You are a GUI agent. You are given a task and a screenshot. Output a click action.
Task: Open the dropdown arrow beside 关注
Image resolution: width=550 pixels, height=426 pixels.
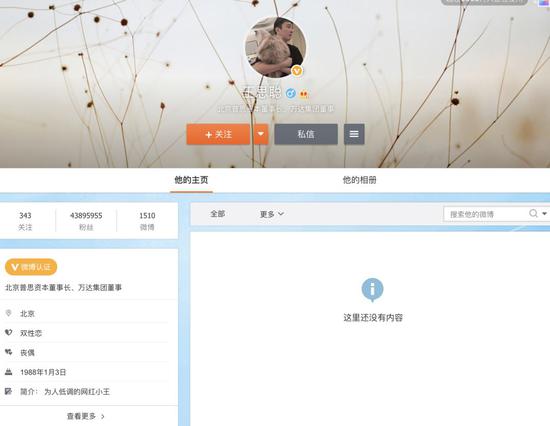(x=261, y=134)
